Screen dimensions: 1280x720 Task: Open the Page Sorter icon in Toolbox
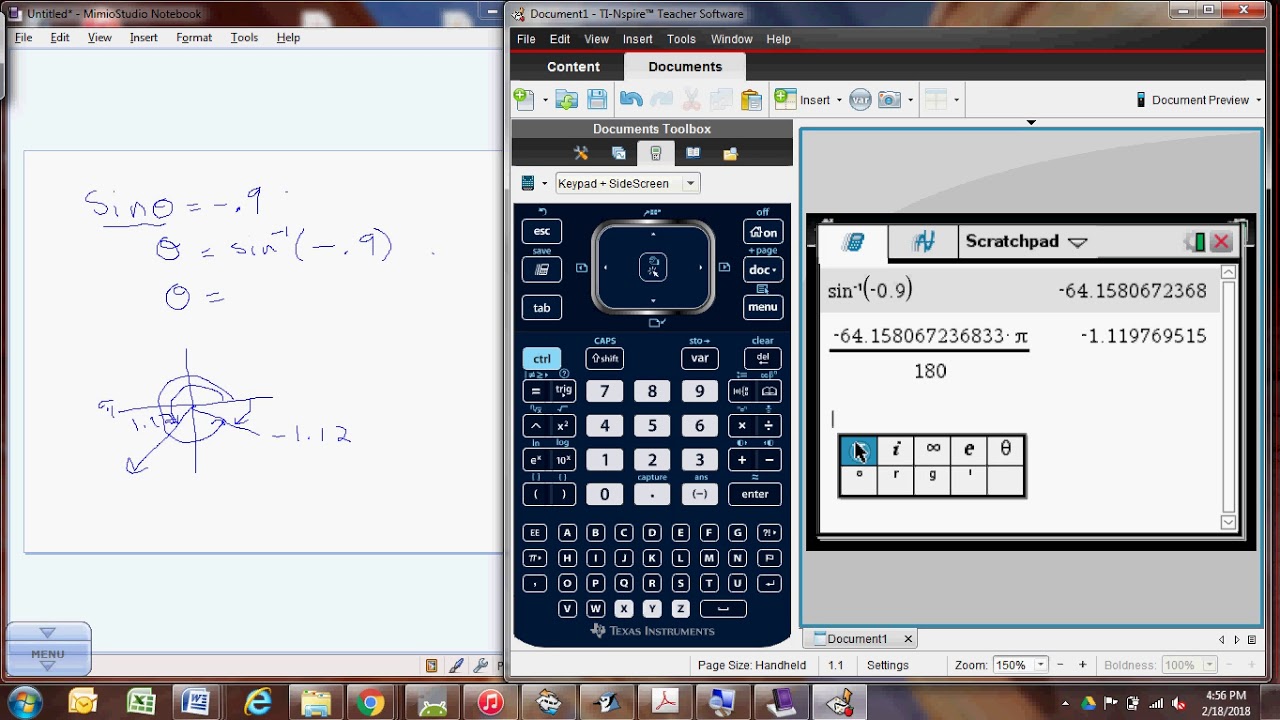click(x=619, y=153)
